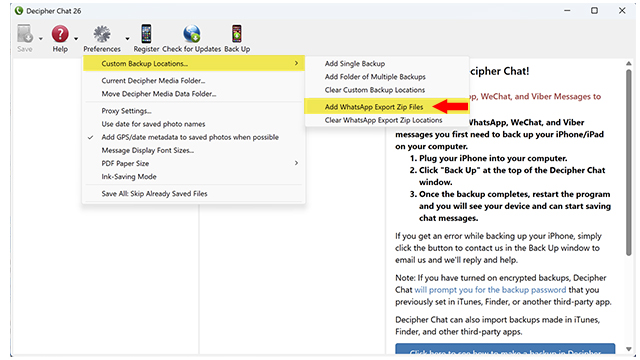
Task: Click the Check for Updates globe icon
Action: pos(191,34)
